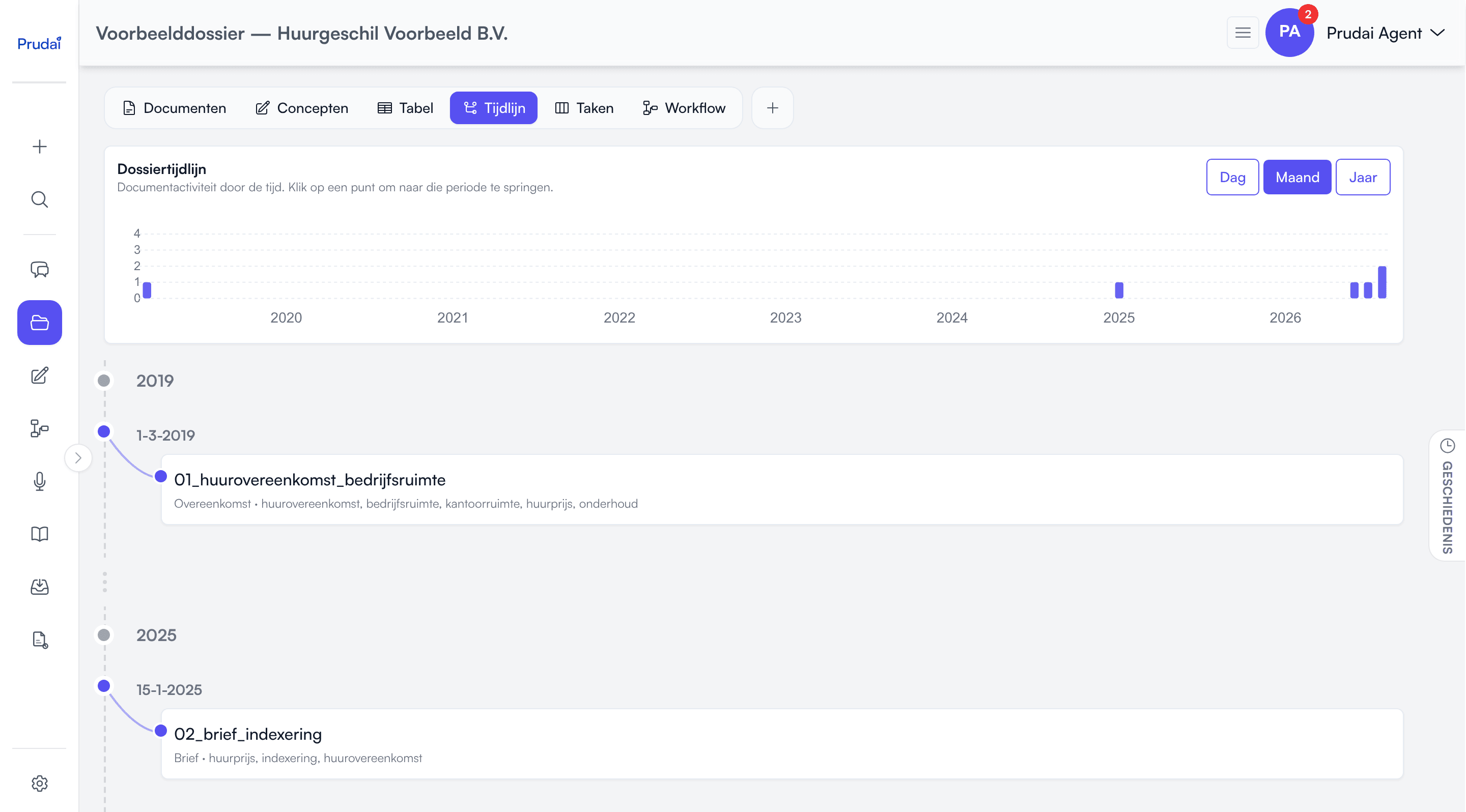Open the microphone dictation icon
This screenshot has width=1466, height=812.
click(39, 481)
